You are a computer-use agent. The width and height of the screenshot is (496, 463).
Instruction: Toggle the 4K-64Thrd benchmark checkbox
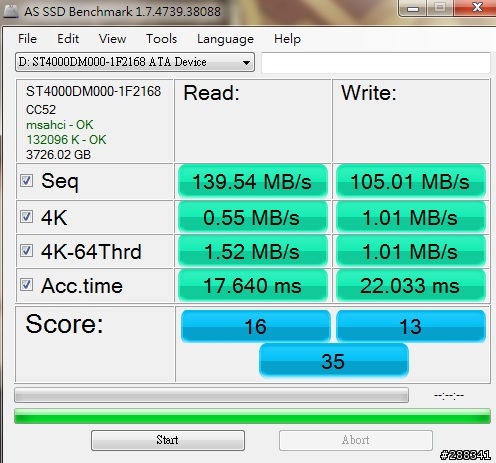26,250
